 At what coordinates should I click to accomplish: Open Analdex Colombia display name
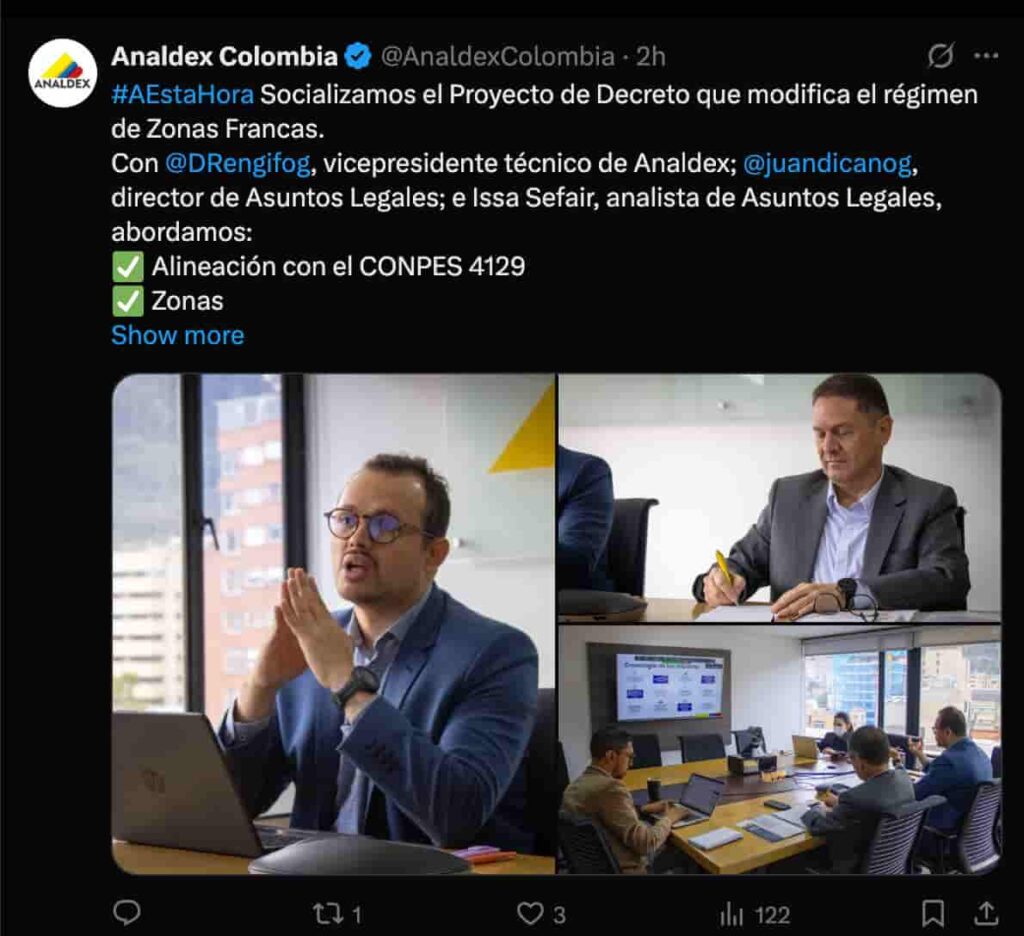224,57
